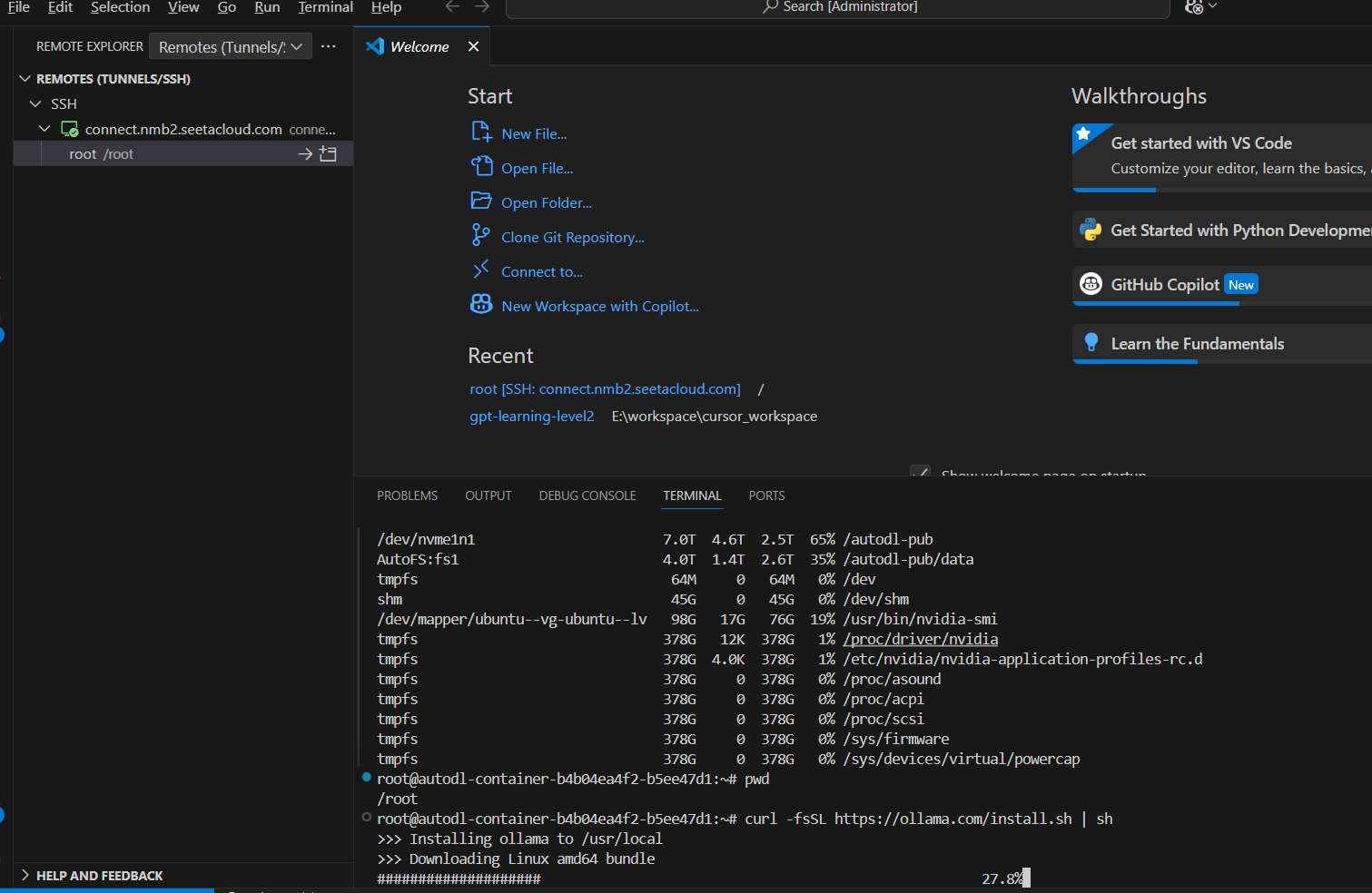Image resolution: width=1372 pixels, height=893 pixels.
Task: Click the VS Code logo on Welcome tab
Action: [x=375, y=46]
